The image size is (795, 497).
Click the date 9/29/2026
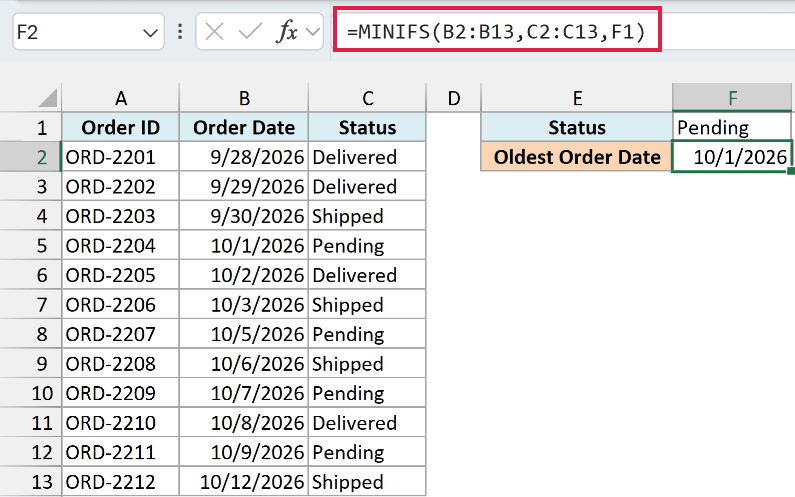244,186
